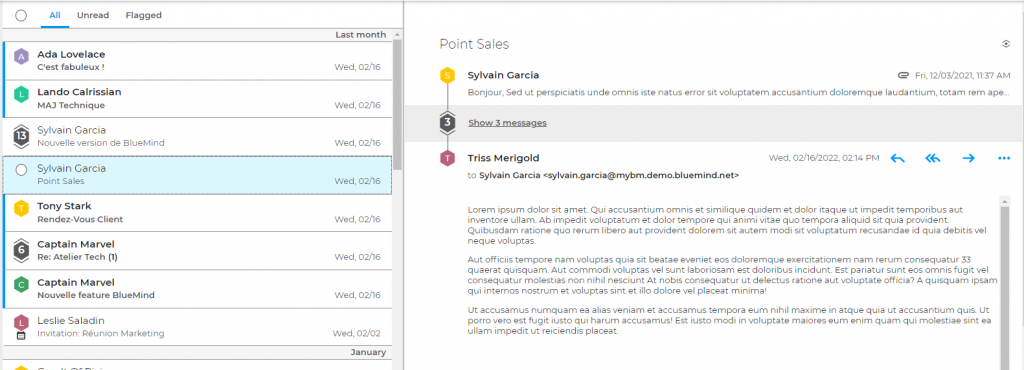The width and height of the screenshot is (1024, 370).
Task: Click the Lando Calrissian avatar icon
Action: point(22,95)
